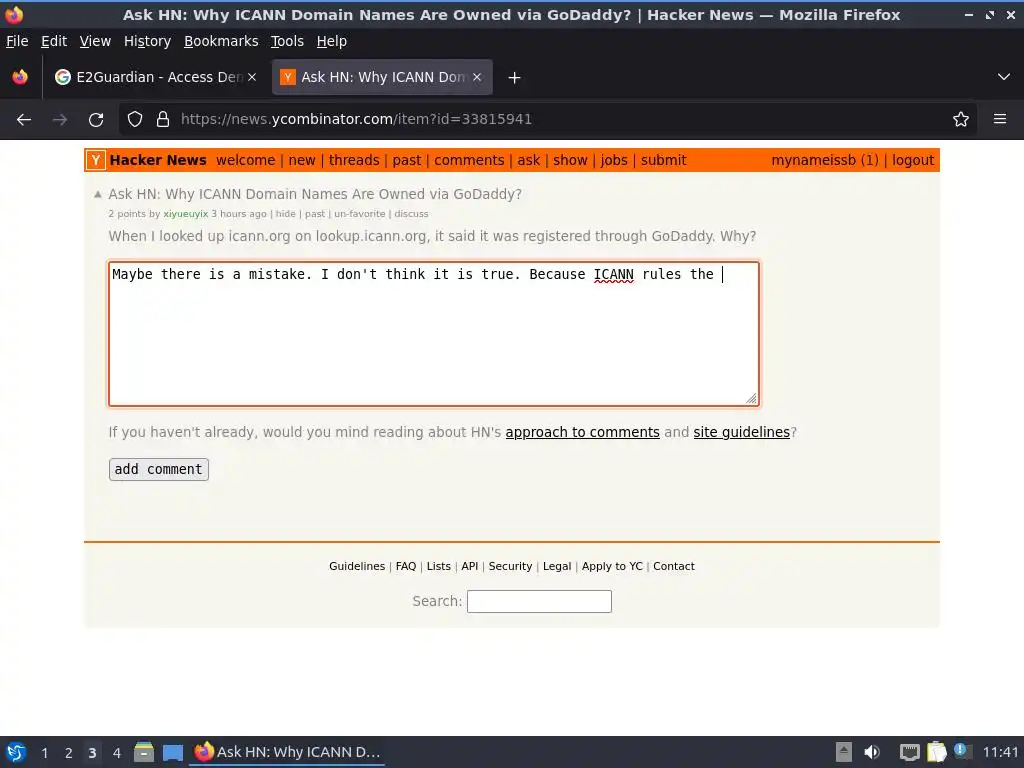Go back to the previous page

(24, 120)
